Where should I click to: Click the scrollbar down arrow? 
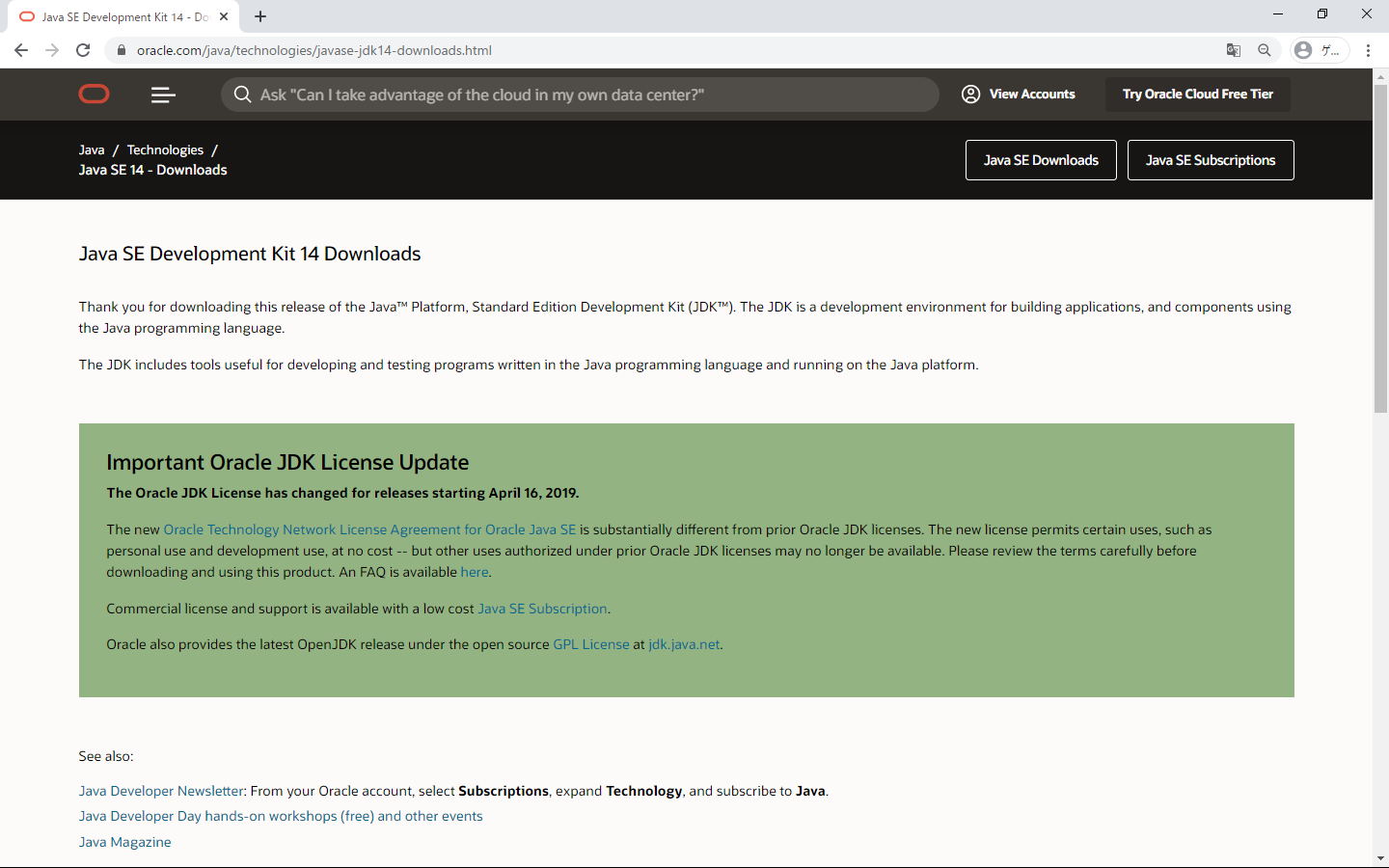pyautogui.click(x=1380, y=857)
